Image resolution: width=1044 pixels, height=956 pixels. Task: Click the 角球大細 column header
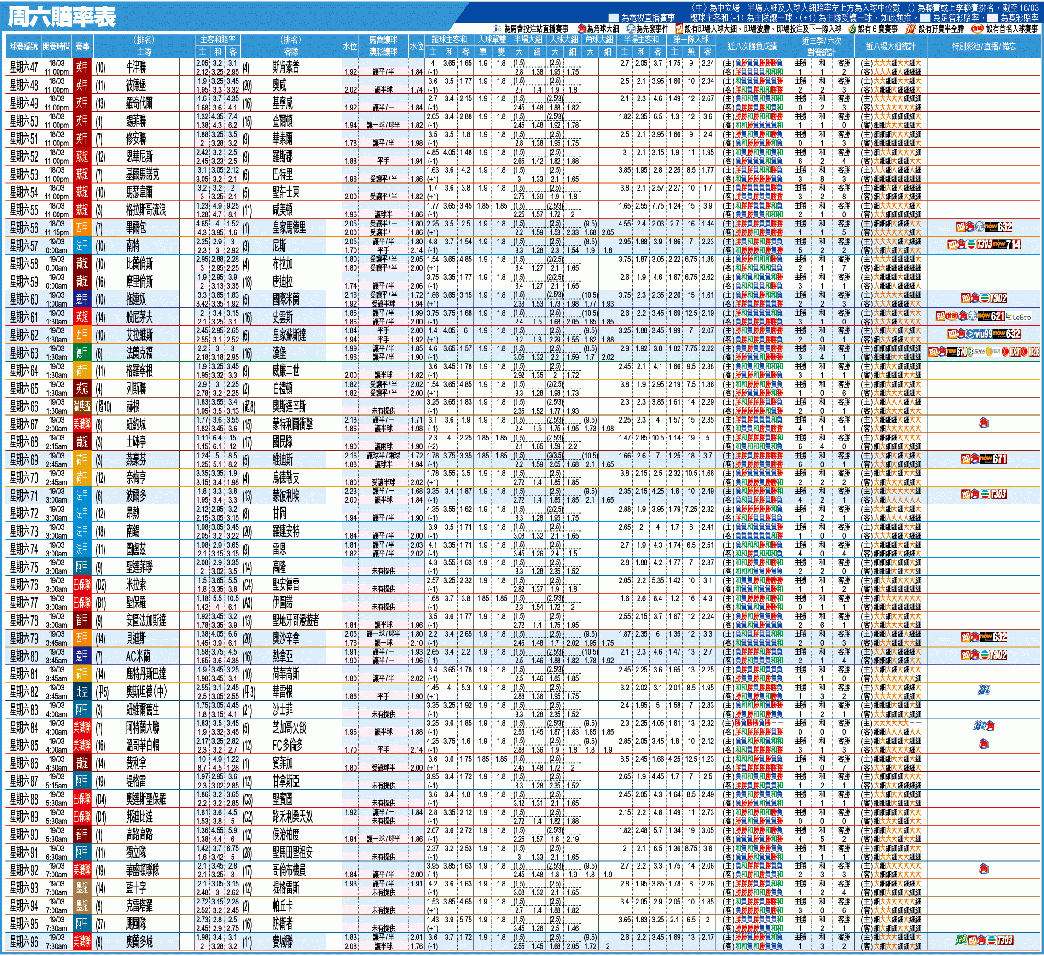click(x=599, y=40)
